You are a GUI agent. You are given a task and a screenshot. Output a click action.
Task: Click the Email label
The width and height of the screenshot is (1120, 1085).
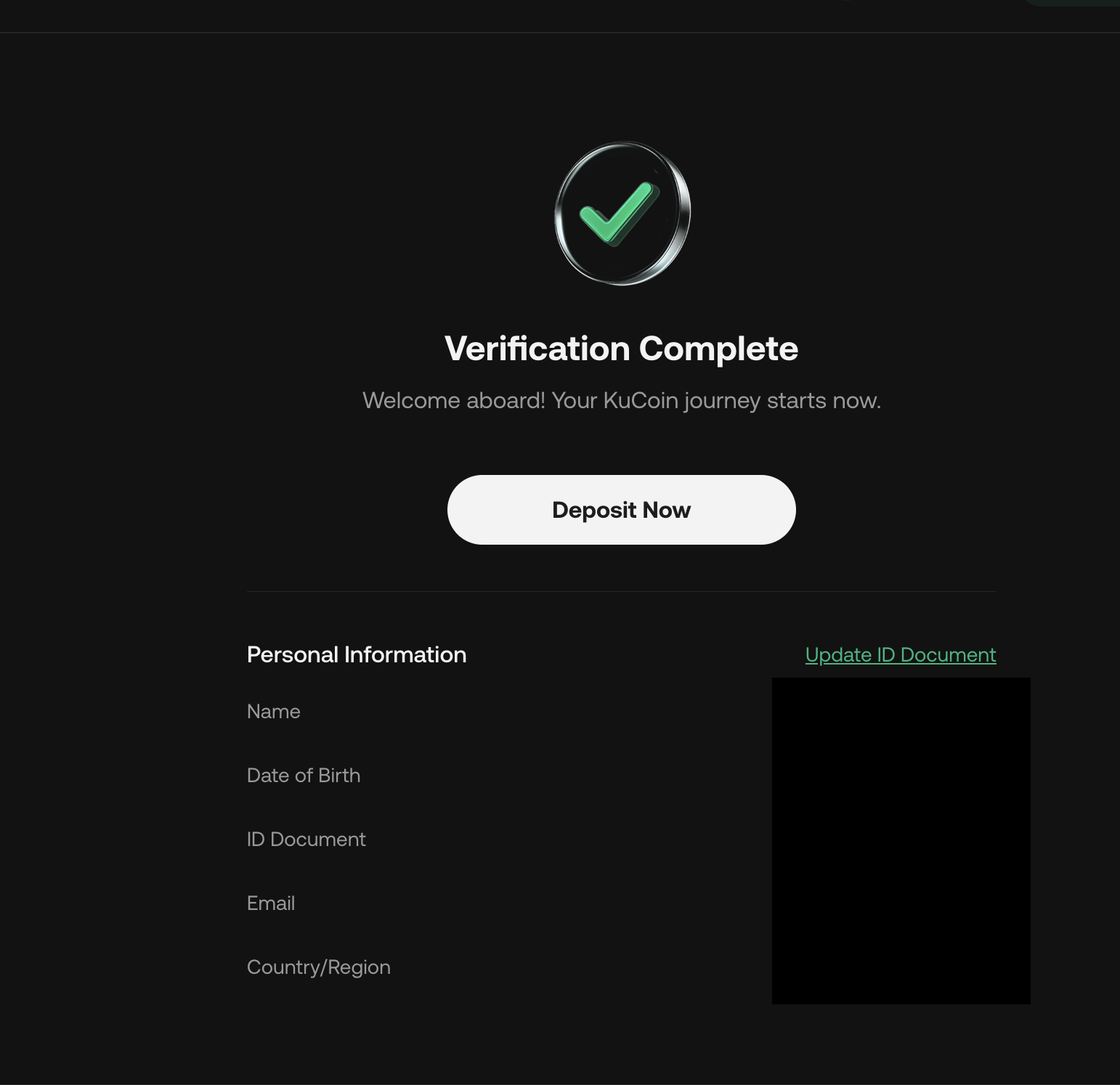[271, 903]
